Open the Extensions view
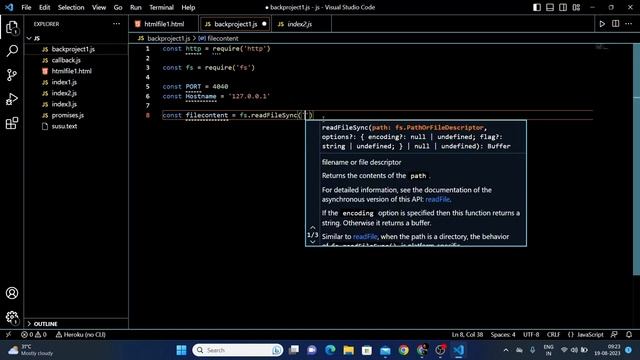640x360 pixels. 12,123
